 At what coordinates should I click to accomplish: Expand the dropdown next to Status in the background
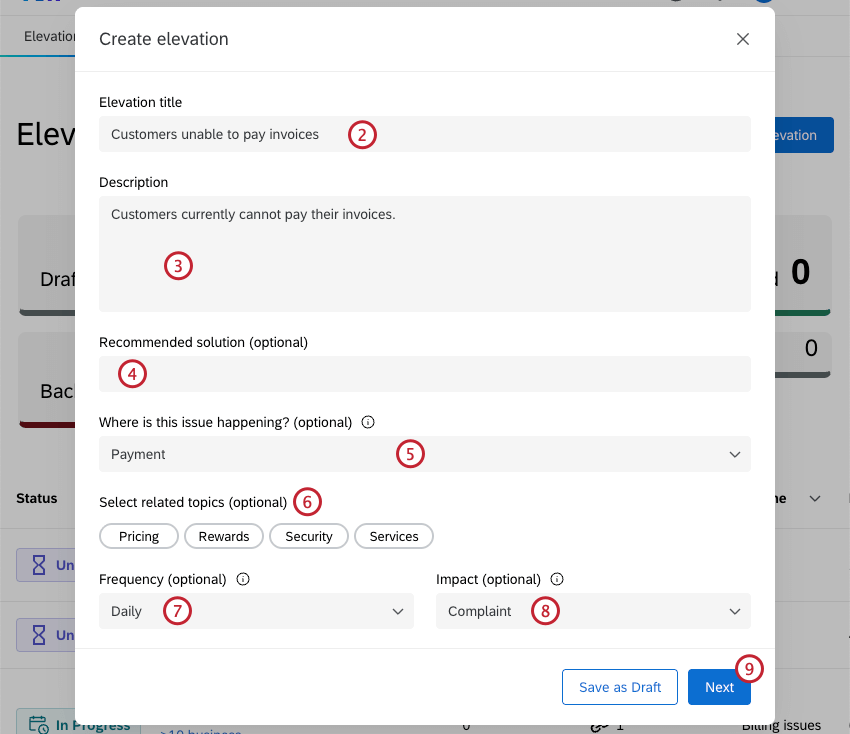(x=814, y=498)
